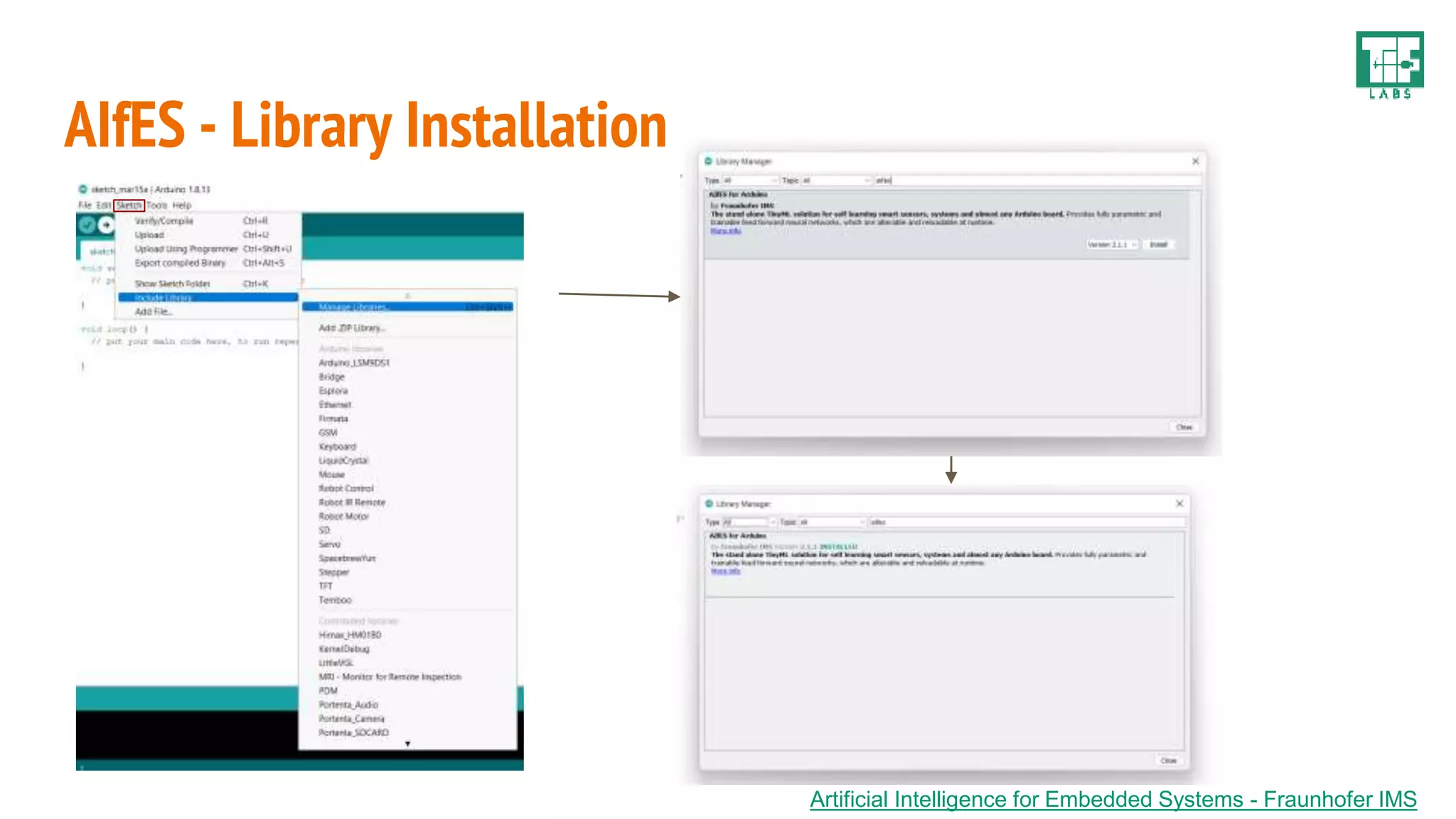
Task: Click the submenu scroll-down arrow
Action: (407, 744)
